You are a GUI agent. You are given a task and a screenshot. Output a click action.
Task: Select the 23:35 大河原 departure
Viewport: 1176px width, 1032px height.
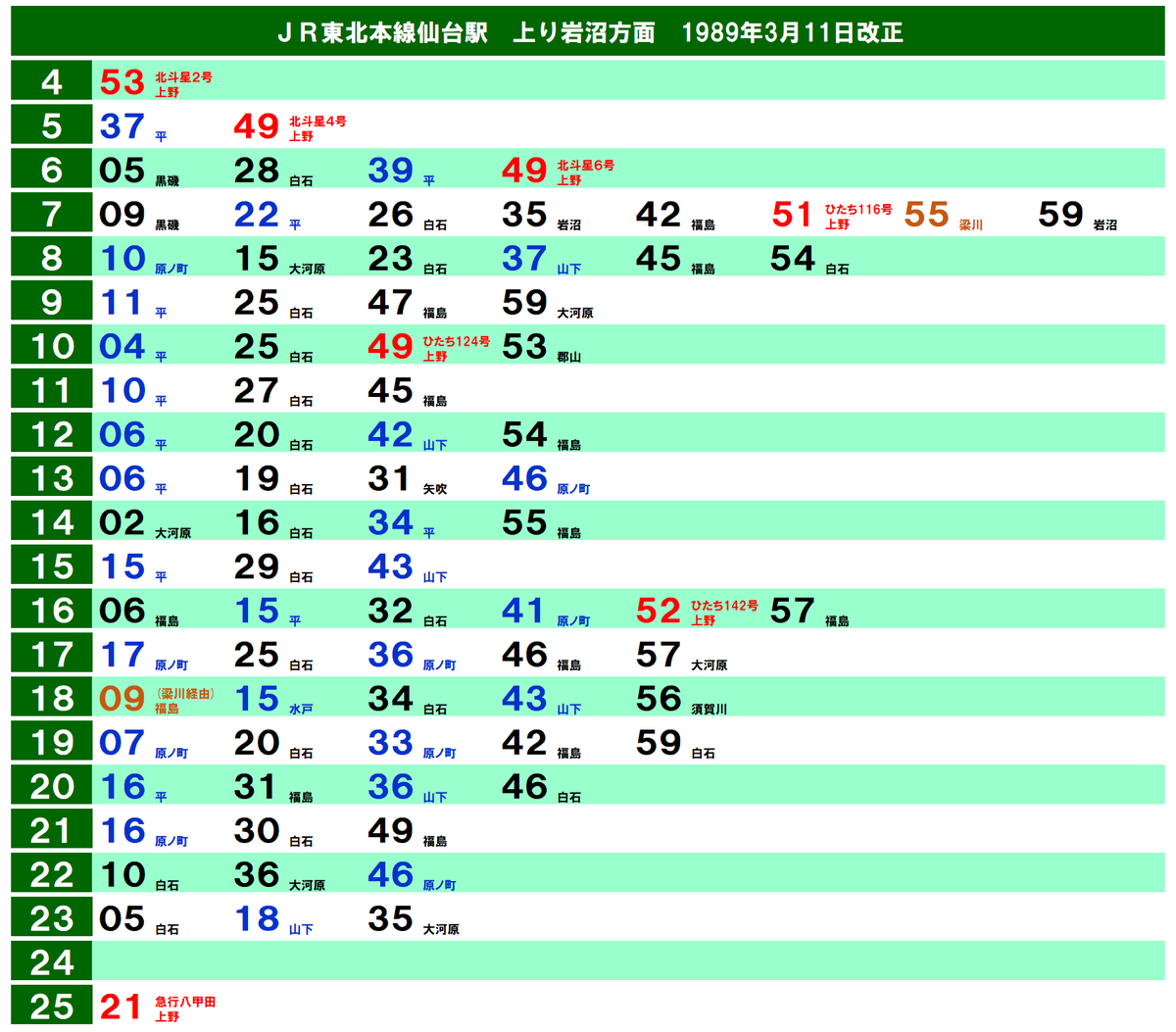pyautogui.click(x=414, y=920)
